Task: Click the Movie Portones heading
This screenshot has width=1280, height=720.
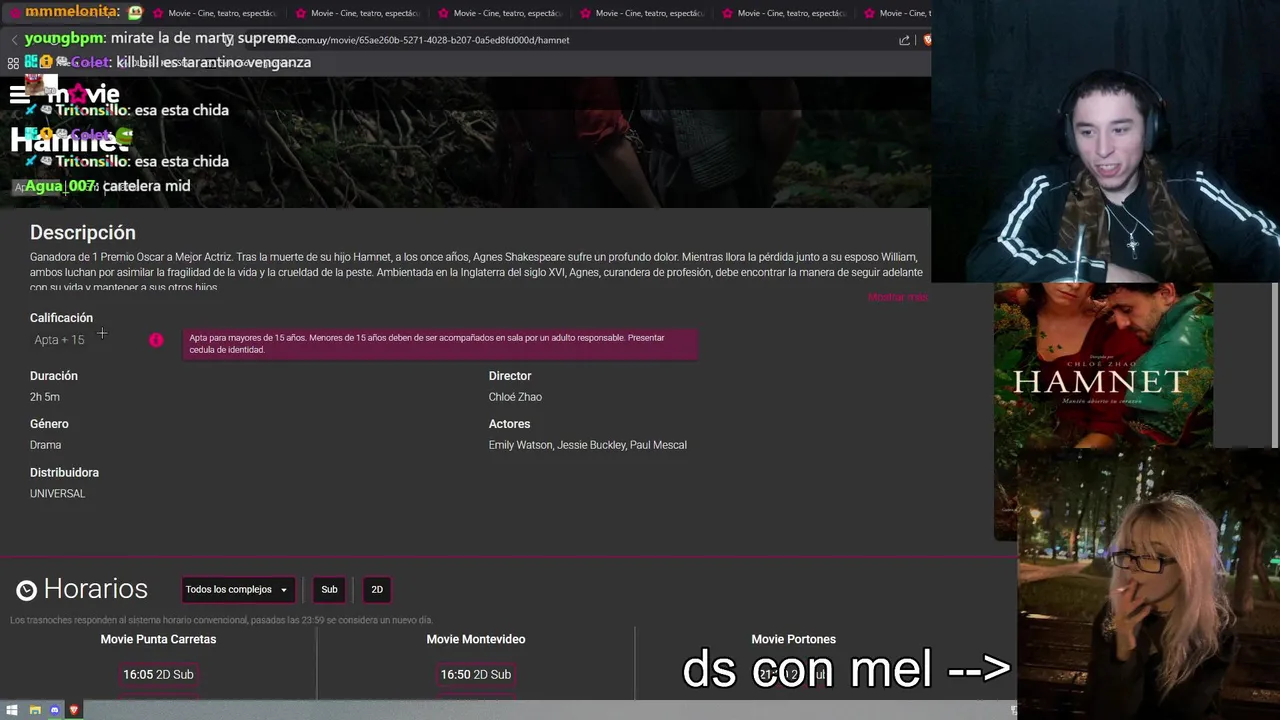Action: coord(793,639)
